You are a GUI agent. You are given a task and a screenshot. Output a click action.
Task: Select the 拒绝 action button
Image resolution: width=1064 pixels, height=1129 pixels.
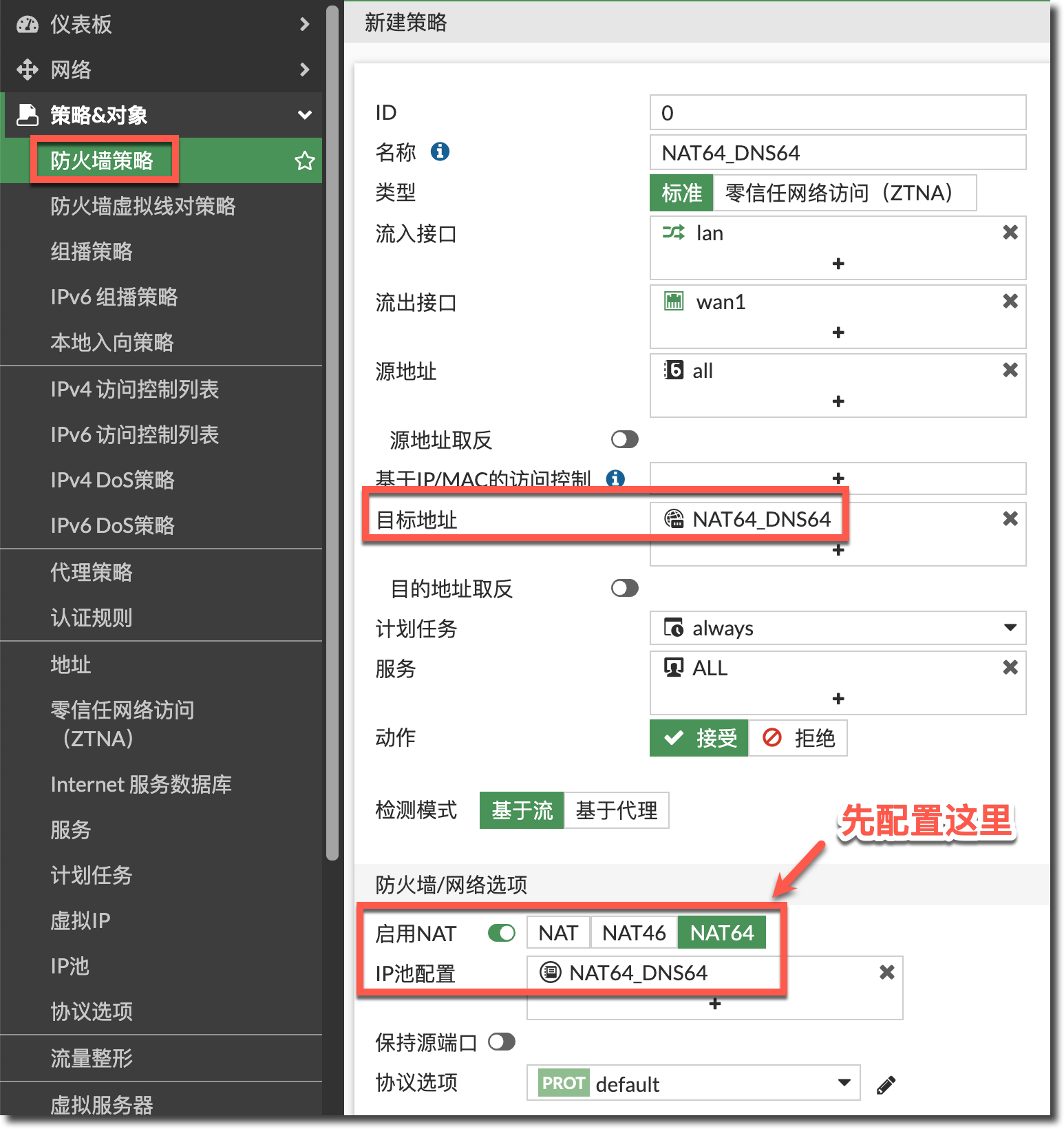tap(798, 739)
